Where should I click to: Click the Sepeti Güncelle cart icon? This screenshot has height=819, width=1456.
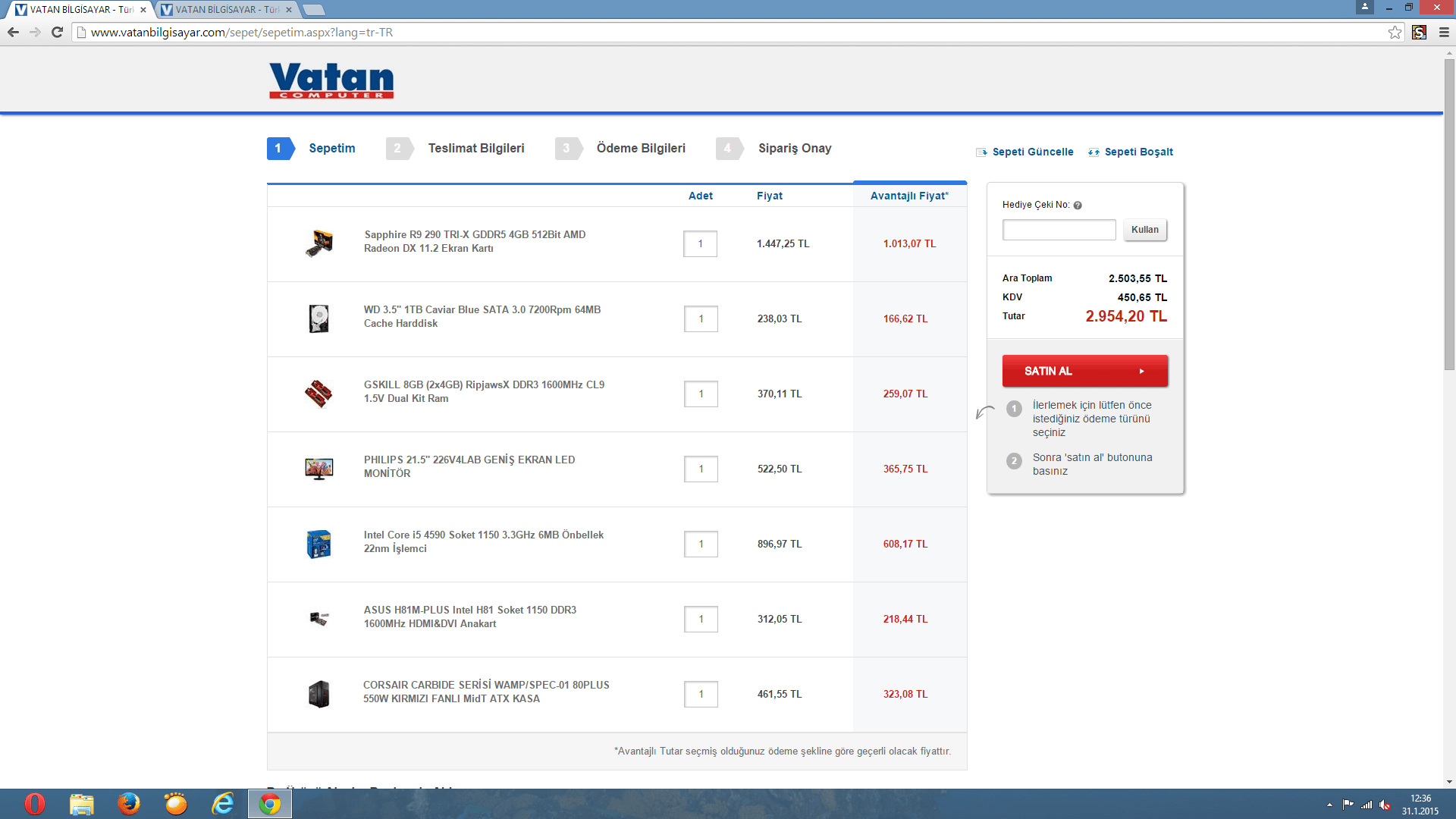tap(981, 152)
